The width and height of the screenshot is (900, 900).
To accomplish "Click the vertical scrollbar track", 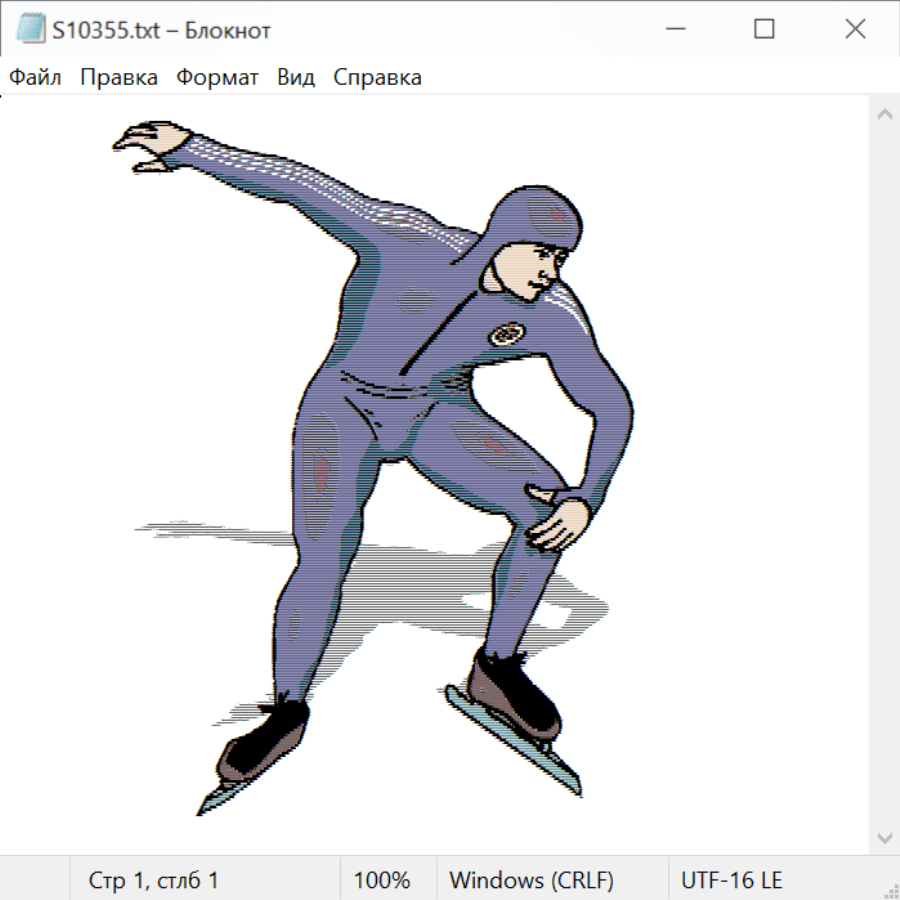I will 884,475.
